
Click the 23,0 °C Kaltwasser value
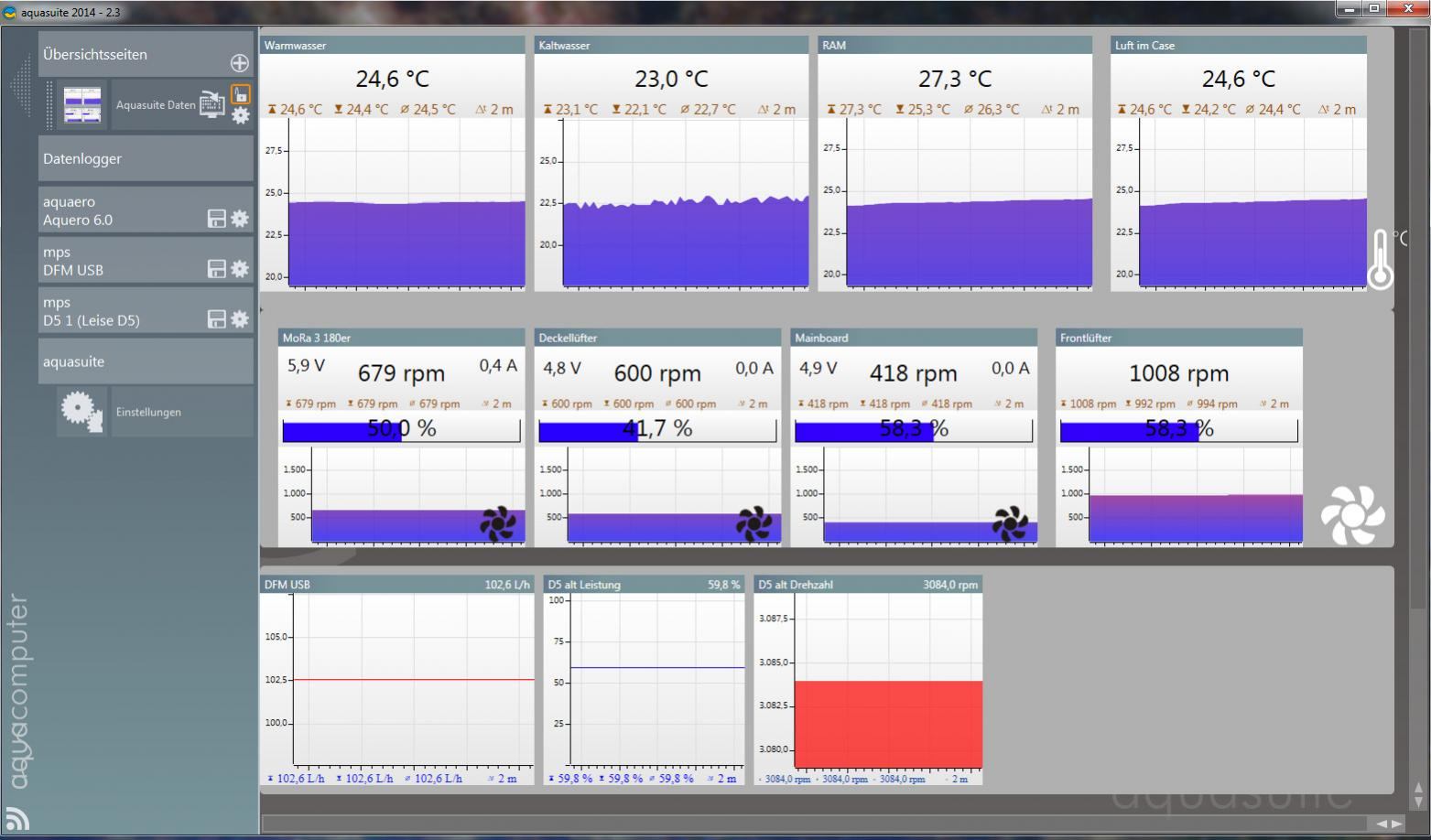671,79
